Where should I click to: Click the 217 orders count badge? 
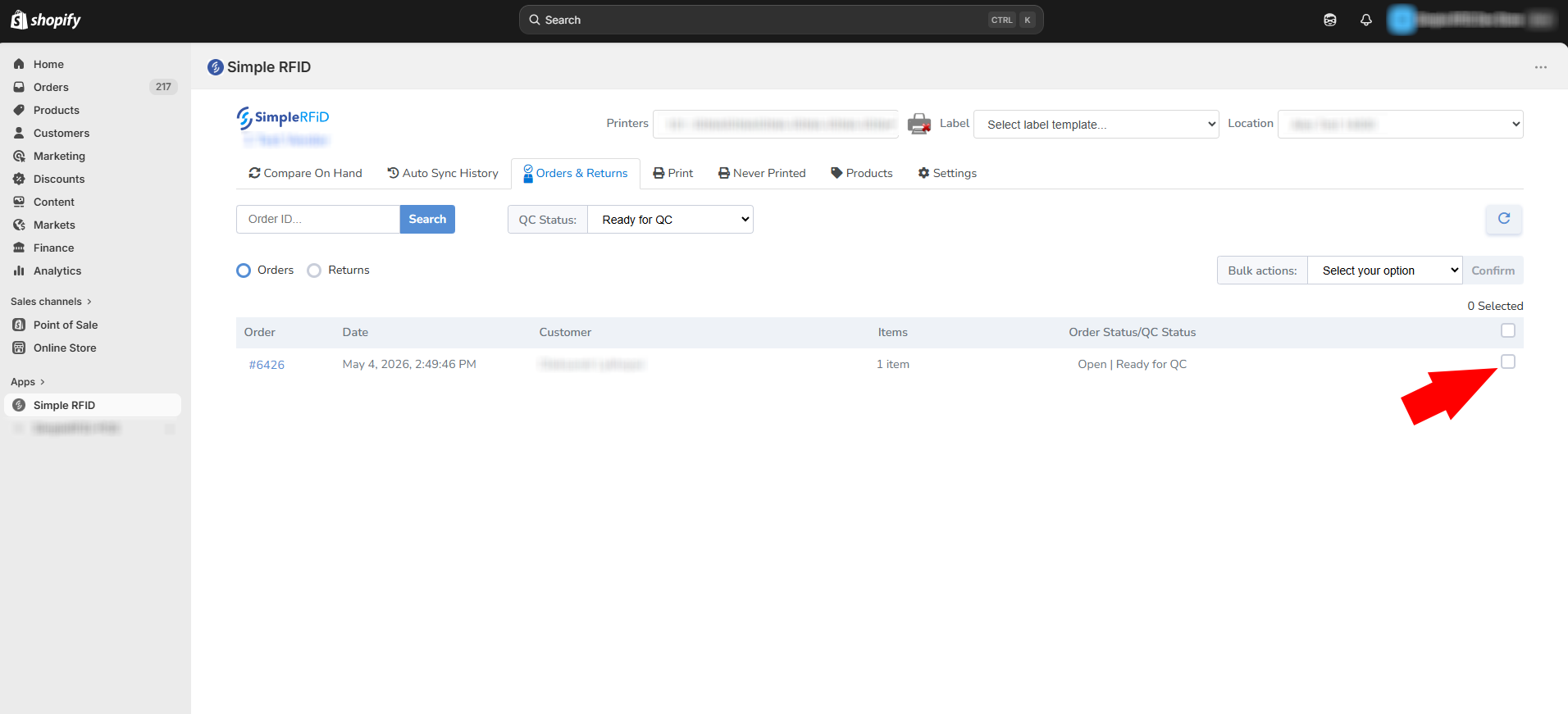point(163,87)
